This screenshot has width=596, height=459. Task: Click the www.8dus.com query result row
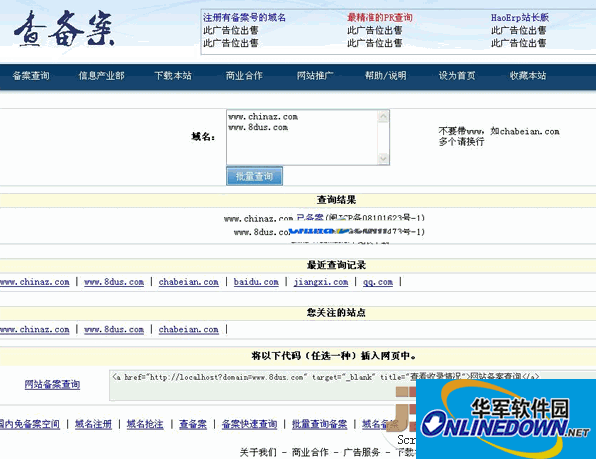click(x=329, y=231)
